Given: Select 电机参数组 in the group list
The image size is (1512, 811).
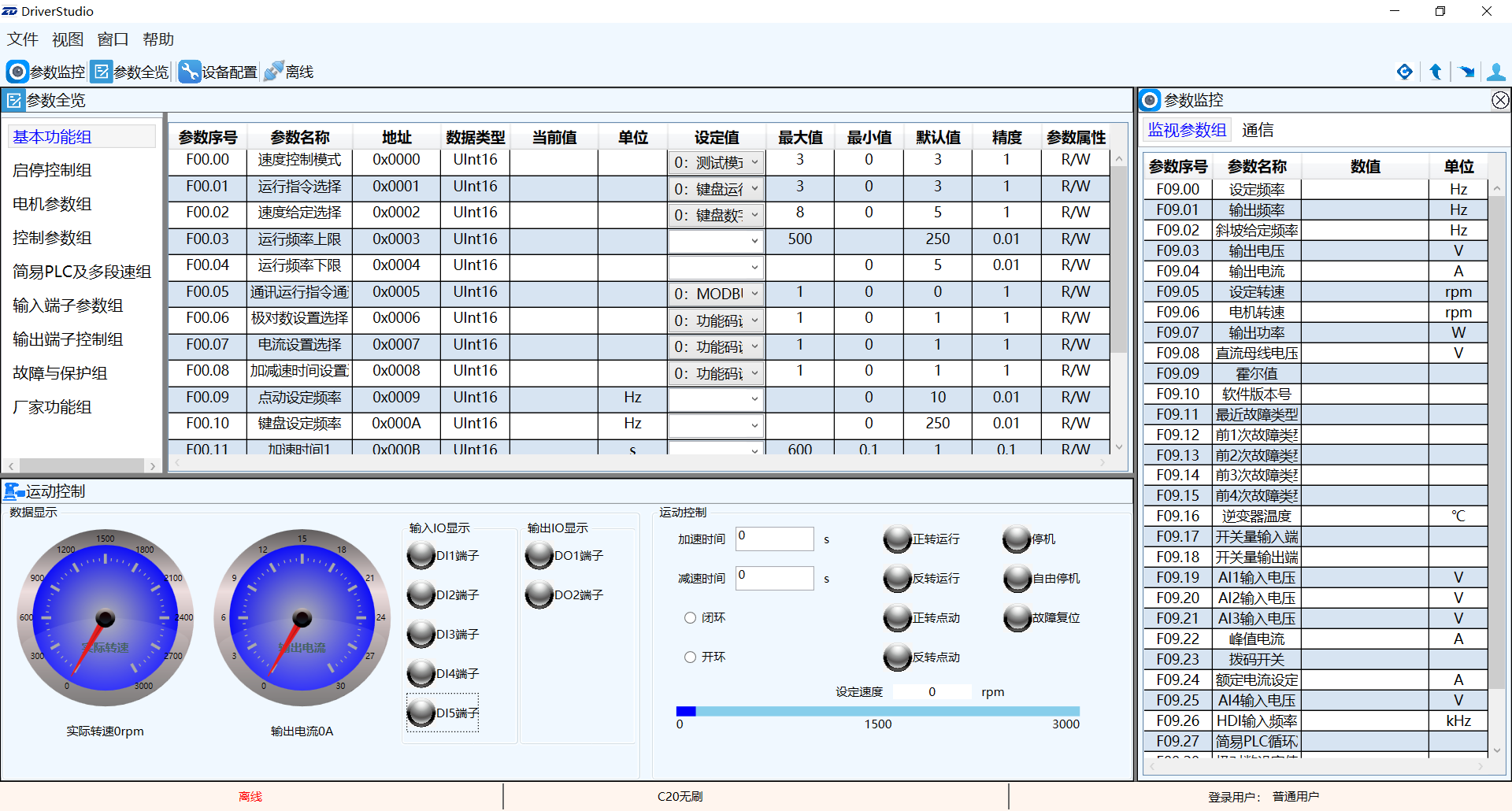Looking at the screenshot, I should (52, 204).
